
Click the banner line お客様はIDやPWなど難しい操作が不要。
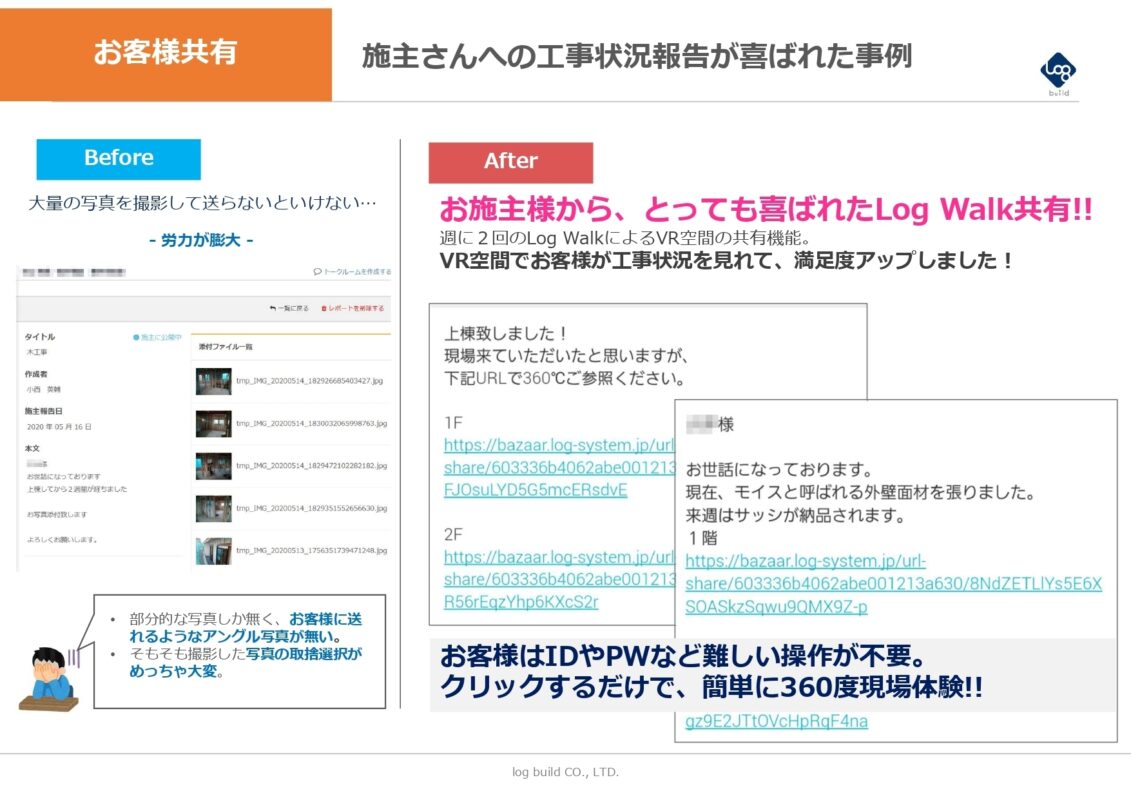[683, 656]
